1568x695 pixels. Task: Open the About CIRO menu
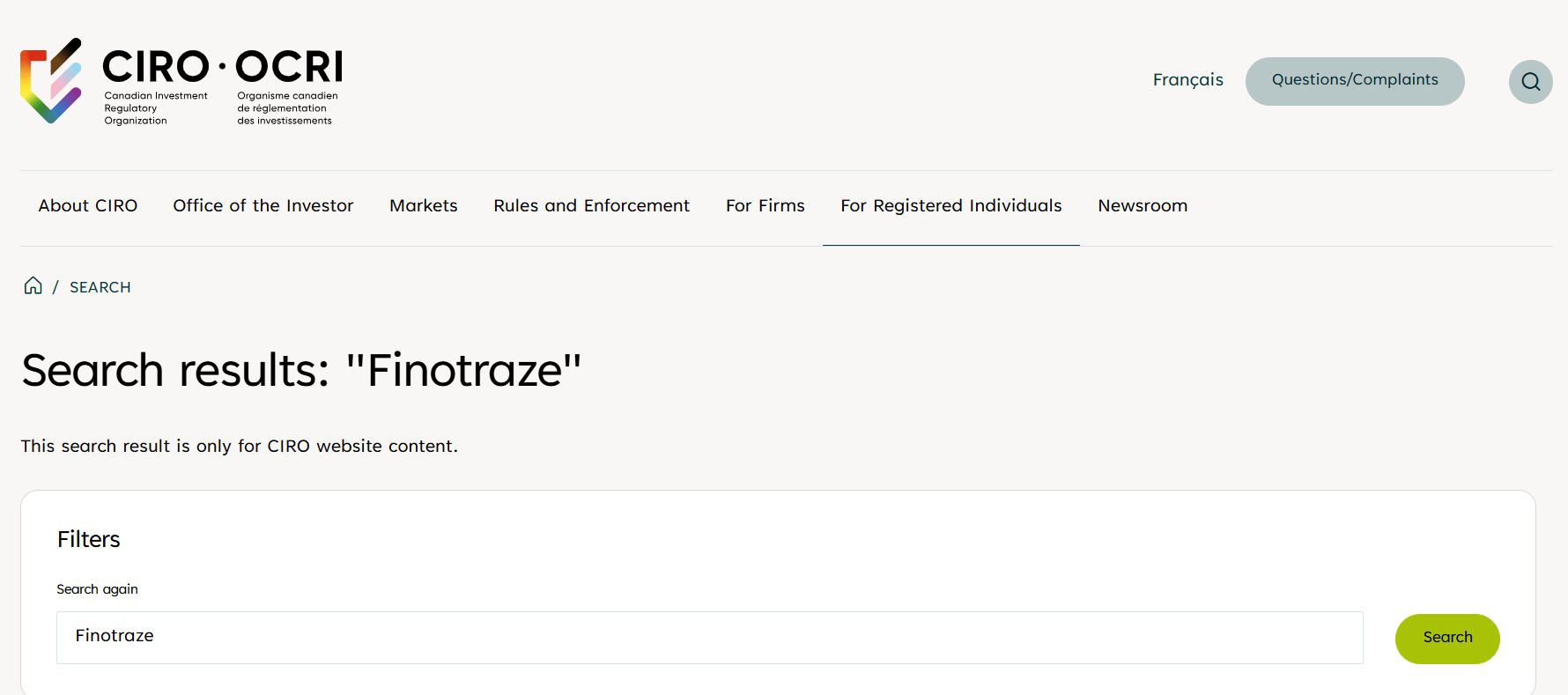point(88,206)
